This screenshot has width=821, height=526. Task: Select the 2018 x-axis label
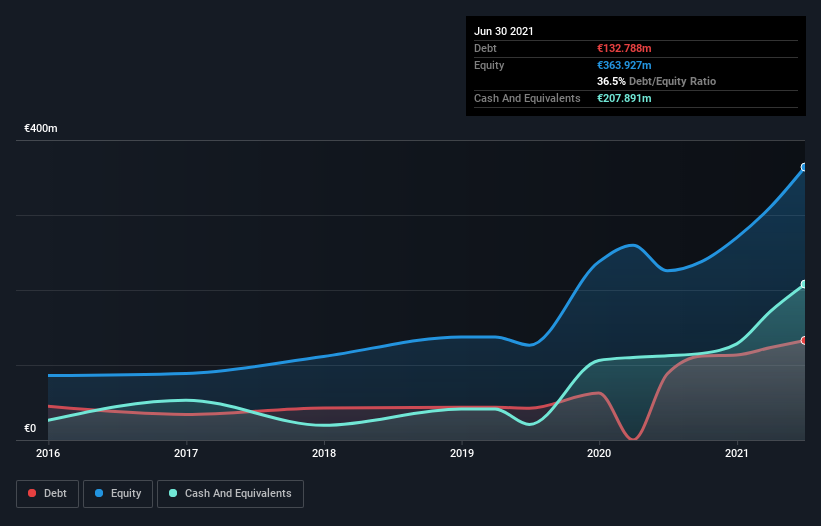[x=324, y=453]
